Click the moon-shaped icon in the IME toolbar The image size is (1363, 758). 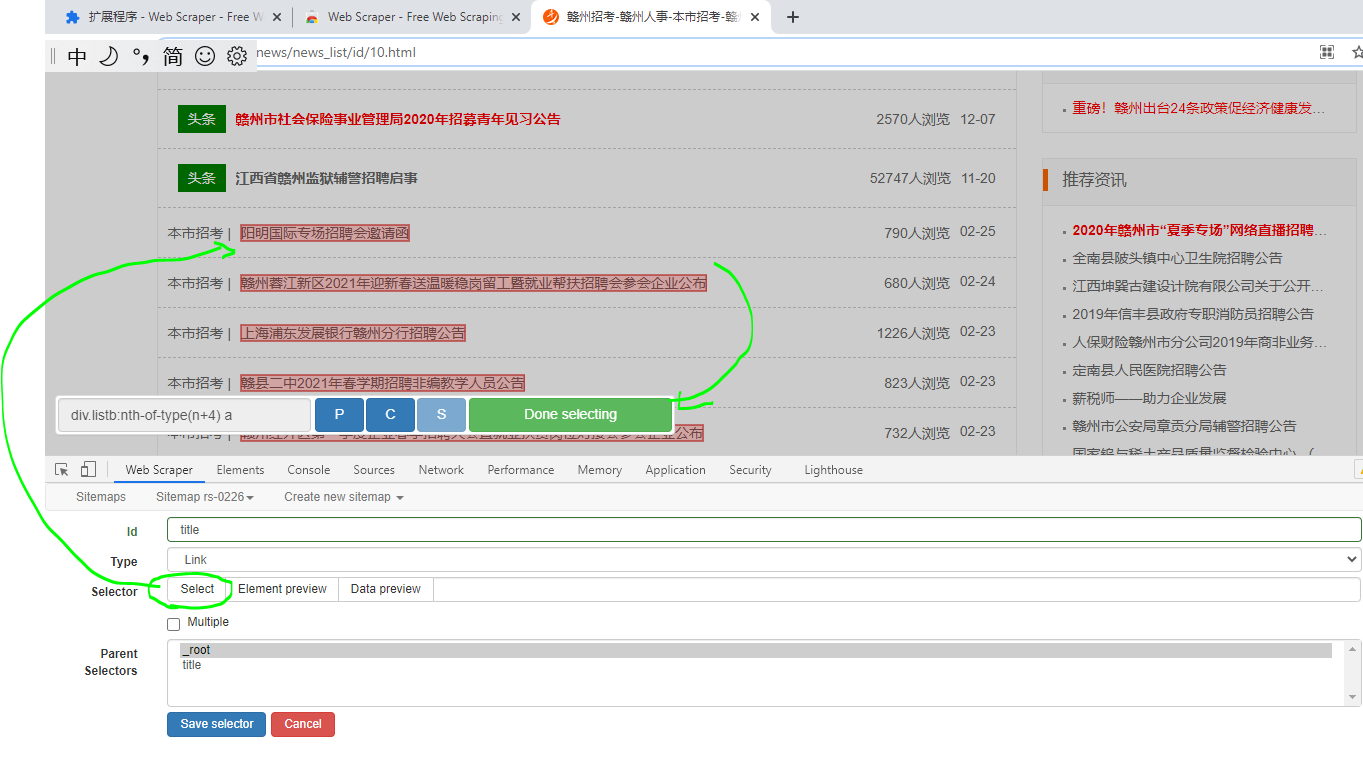point(108,56)
